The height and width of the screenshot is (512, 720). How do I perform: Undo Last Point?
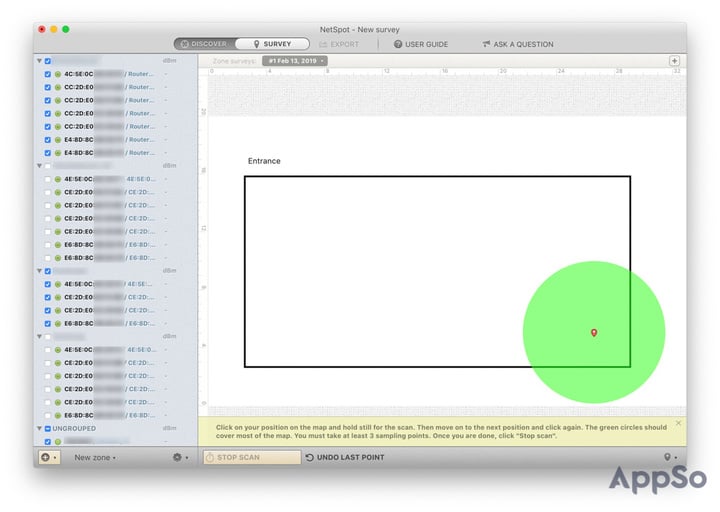tap(345, 457)
